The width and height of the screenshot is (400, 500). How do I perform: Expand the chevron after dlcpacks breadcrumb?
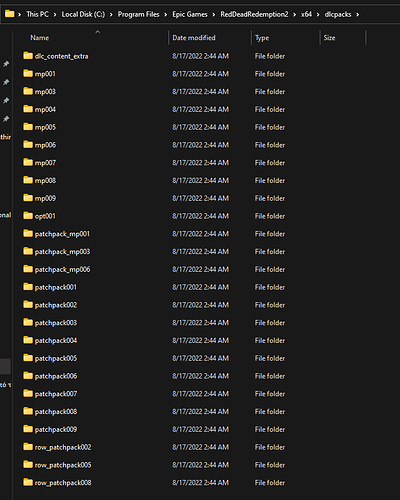(x=358, y=15)
